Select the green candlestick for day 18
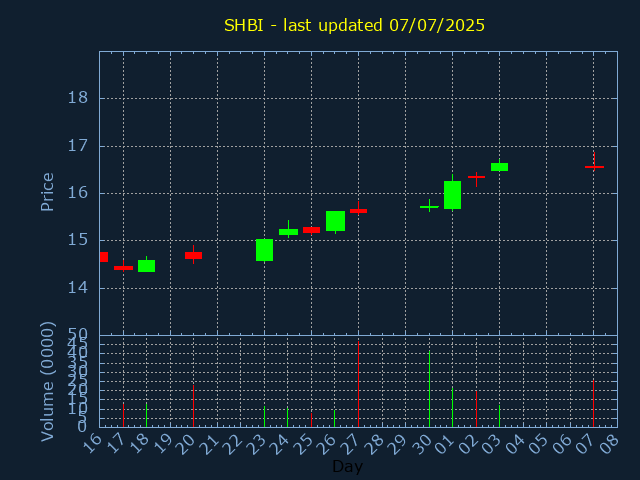 coord(147,265)
